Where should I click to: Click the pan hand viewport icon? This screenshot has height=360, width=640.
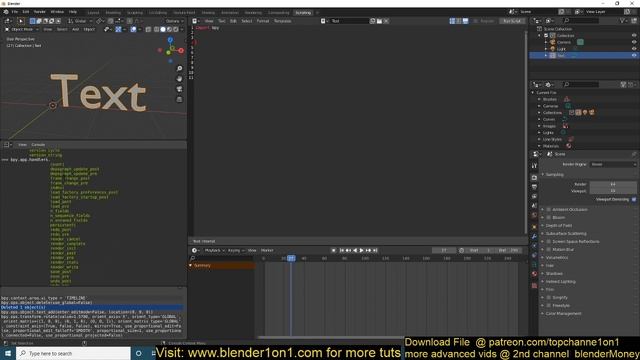point(179,79)
